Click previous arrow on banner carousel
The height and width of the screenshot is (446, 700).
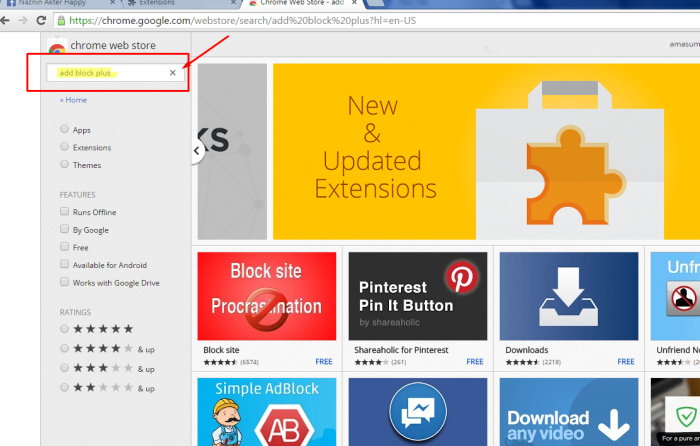point(197,151)
